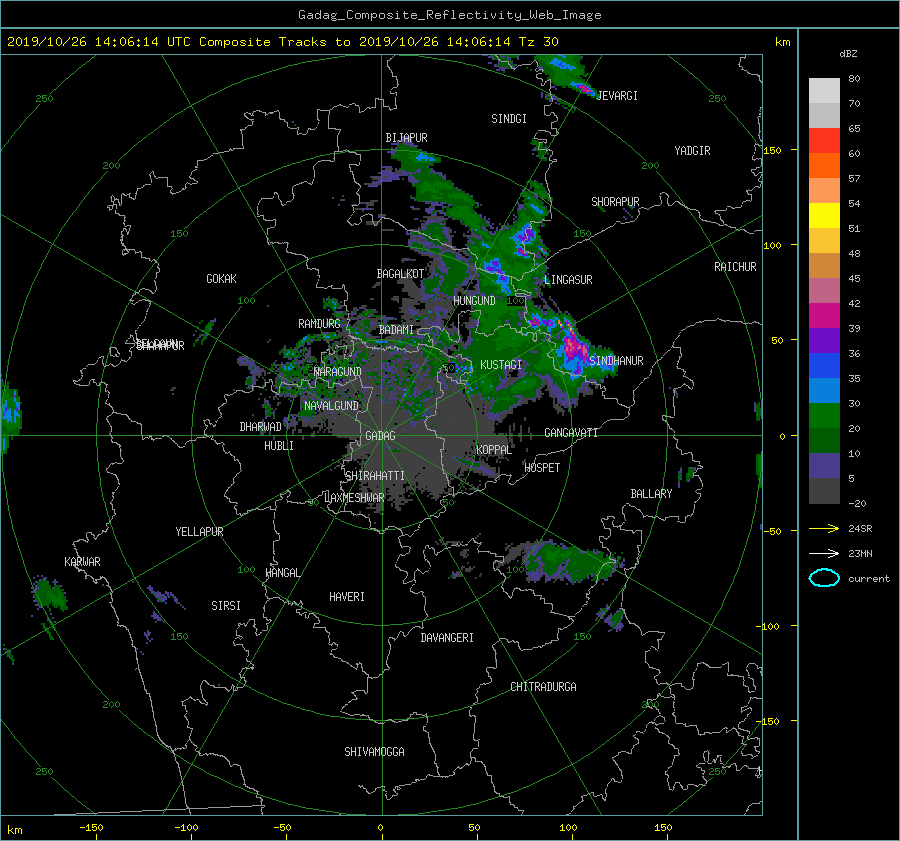Click the HOSPET place name
Viewport: 900px width, 841px height.
coord(542,468)
